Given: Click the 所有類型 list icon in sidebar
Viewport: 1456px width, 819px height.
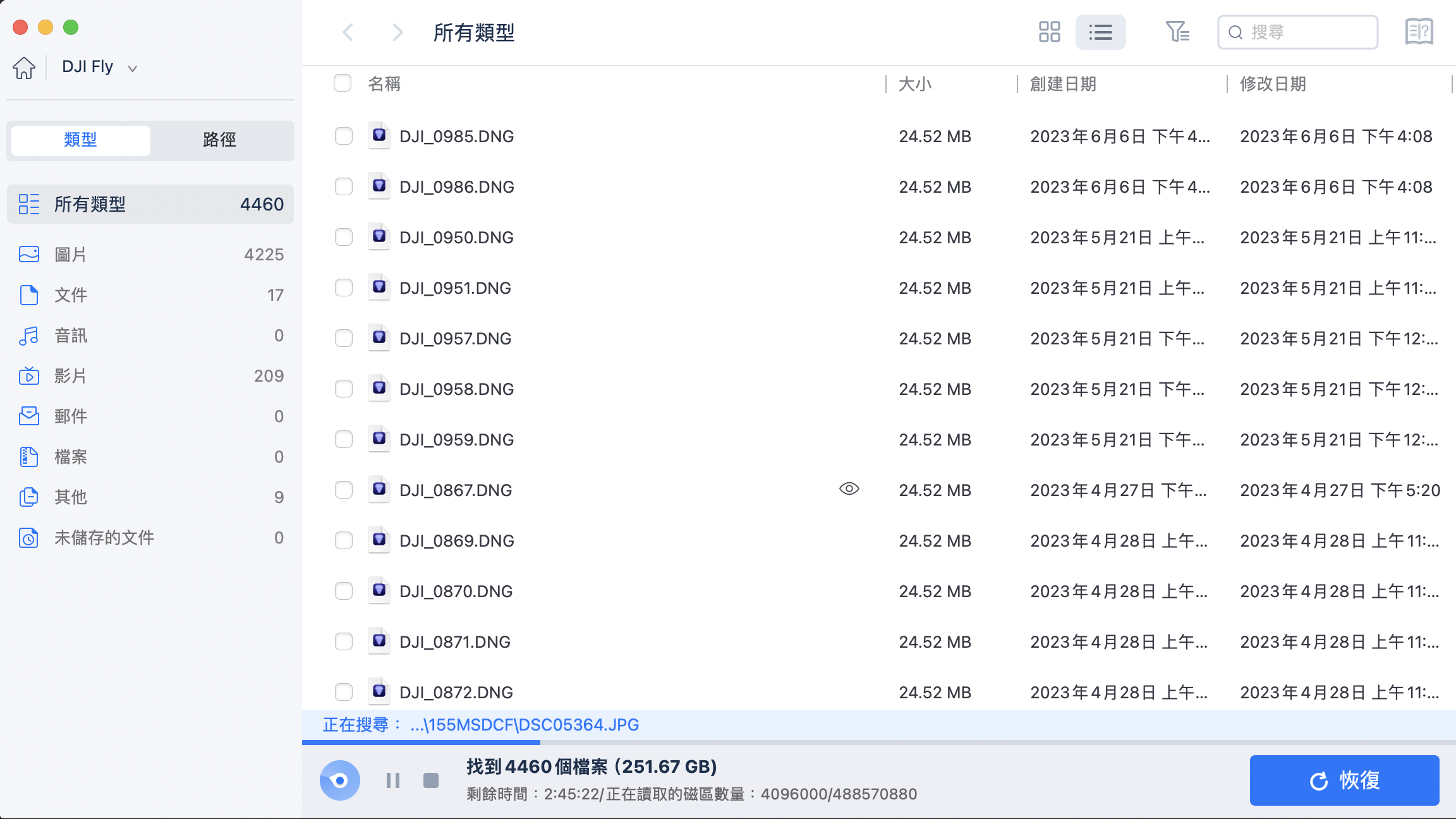Looking at the screenshot, I should click(29, 204).
